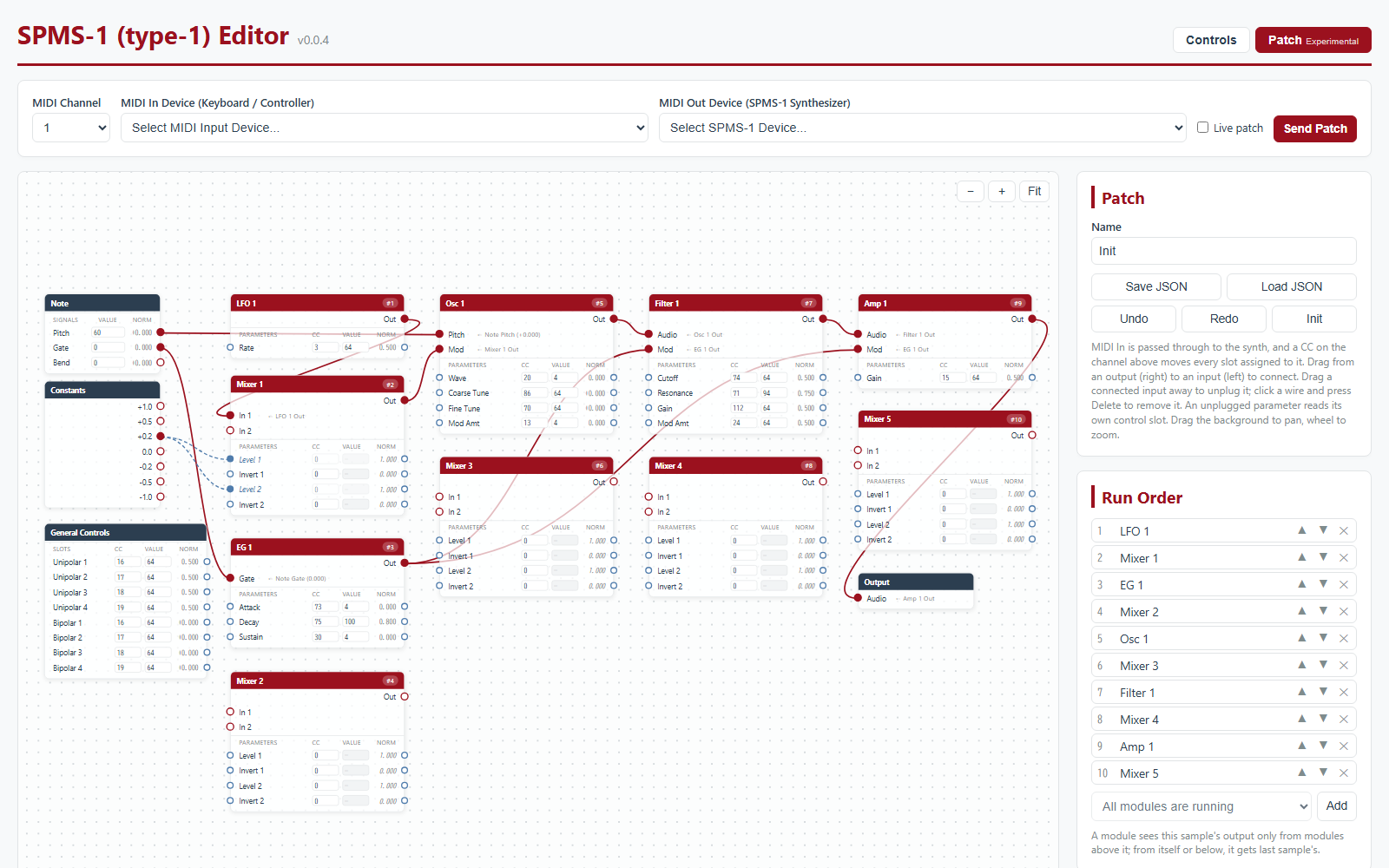Zoom out the patch canvas with minus
The width and height of the screenshot is (1389, 868).
[971, 191]
